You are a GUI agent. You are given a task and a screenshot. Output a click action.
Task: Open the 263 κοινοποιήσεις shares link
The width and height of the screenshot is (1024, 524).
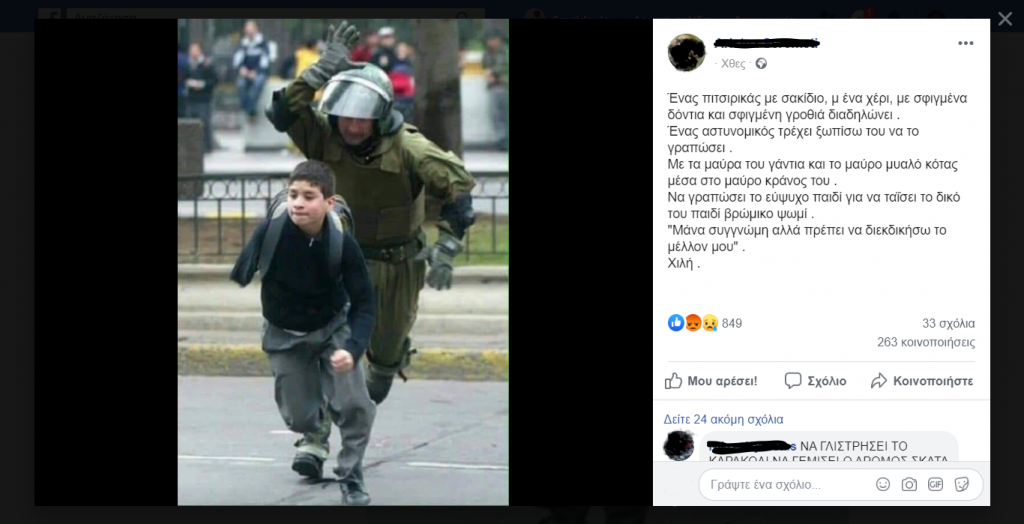click(x=926, y=342)
